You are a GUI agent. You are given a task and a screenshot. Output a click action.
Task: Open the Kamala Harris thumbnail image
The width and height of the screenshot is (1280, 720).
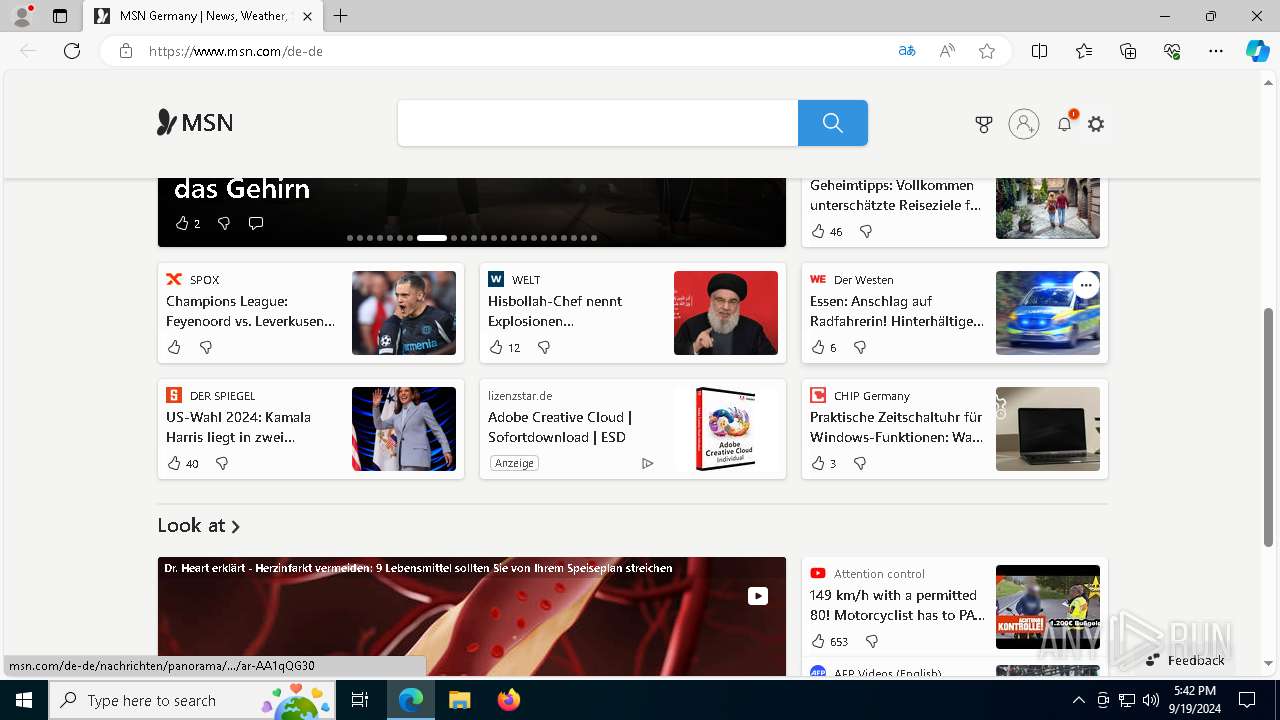tap(404, 429)
